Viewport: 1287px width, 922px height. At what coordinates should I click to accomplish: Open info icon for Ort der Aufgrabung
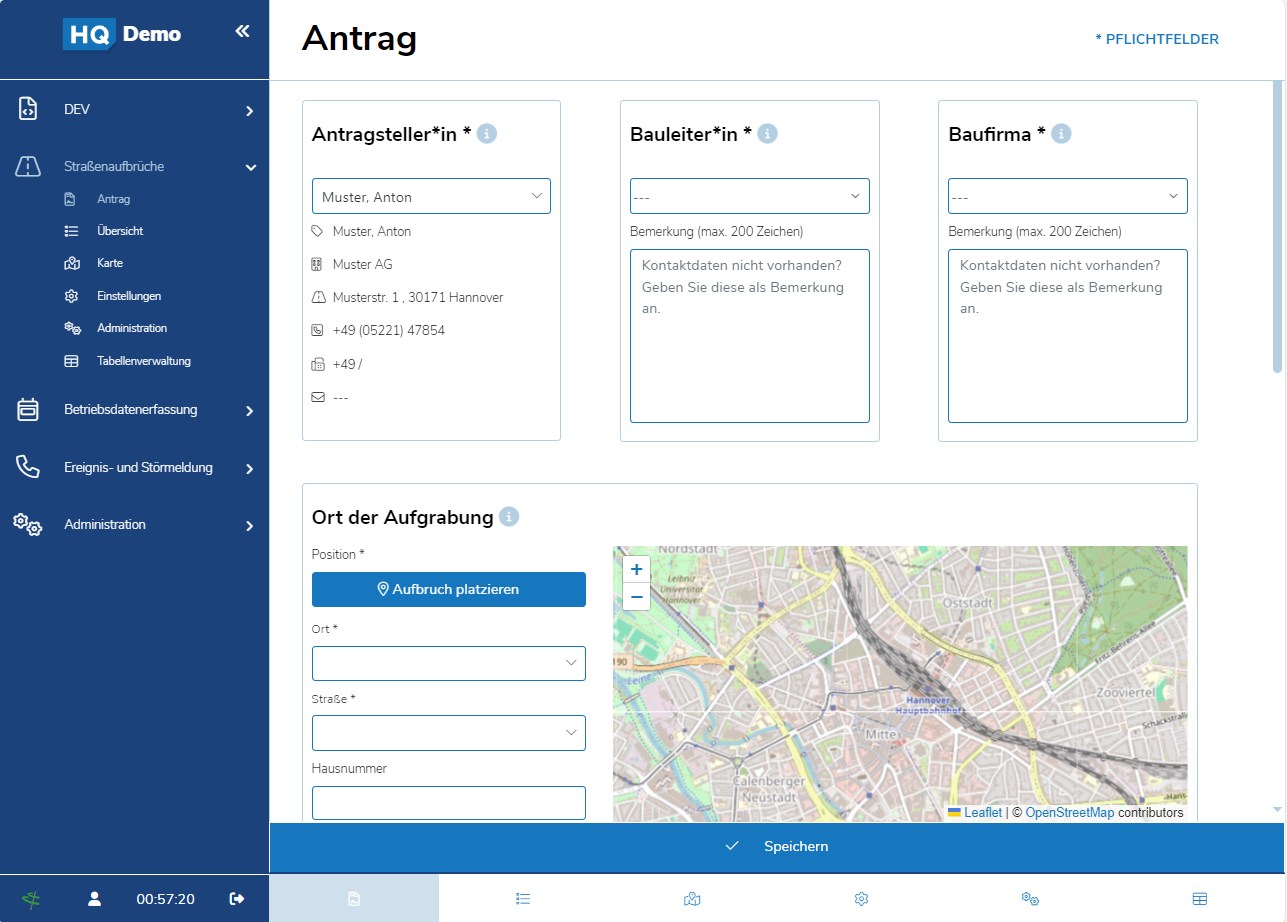point(509,517)
